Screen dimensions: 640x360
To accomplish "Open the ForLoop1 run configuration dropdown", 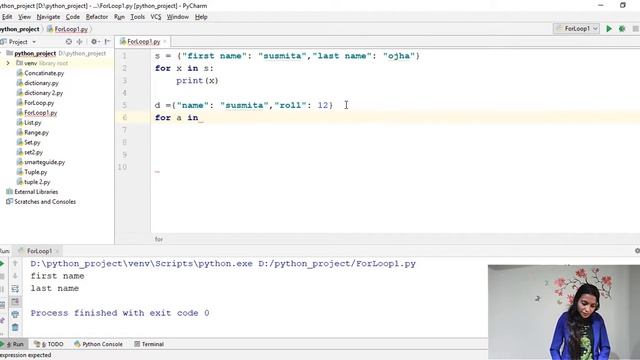I will 576,29.
